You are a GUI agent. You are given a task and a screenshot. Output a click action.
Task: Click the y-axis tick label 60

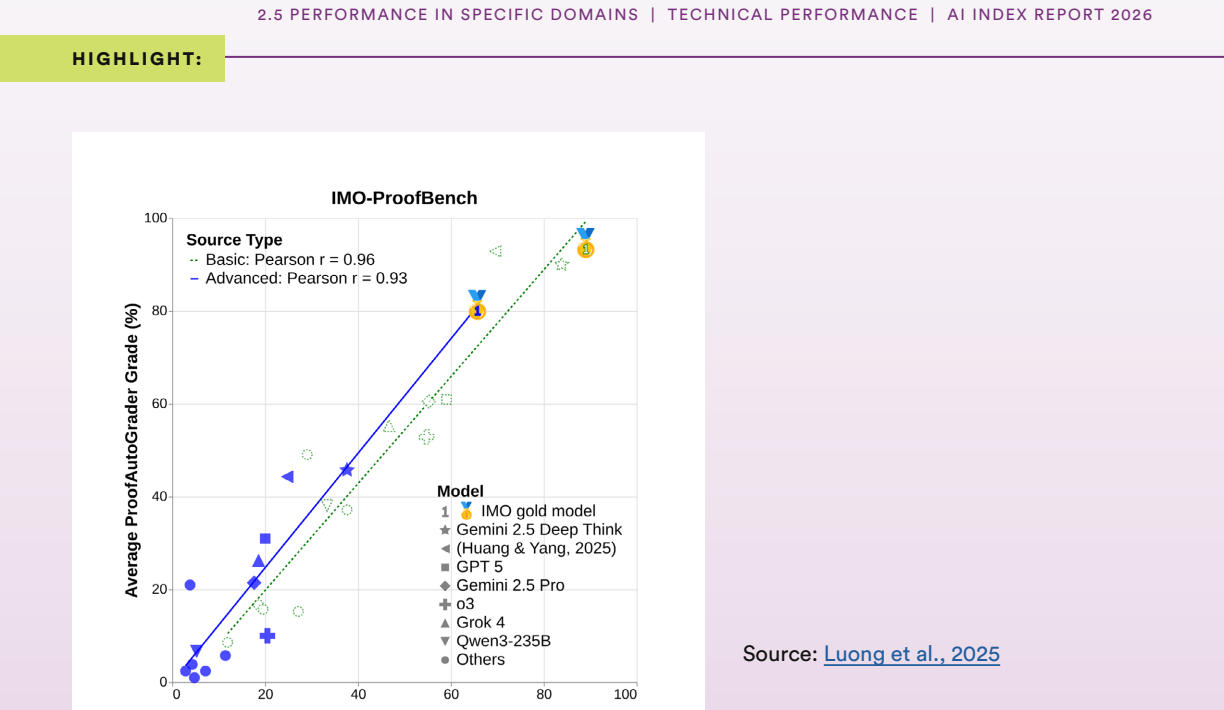tap(159, 404)
